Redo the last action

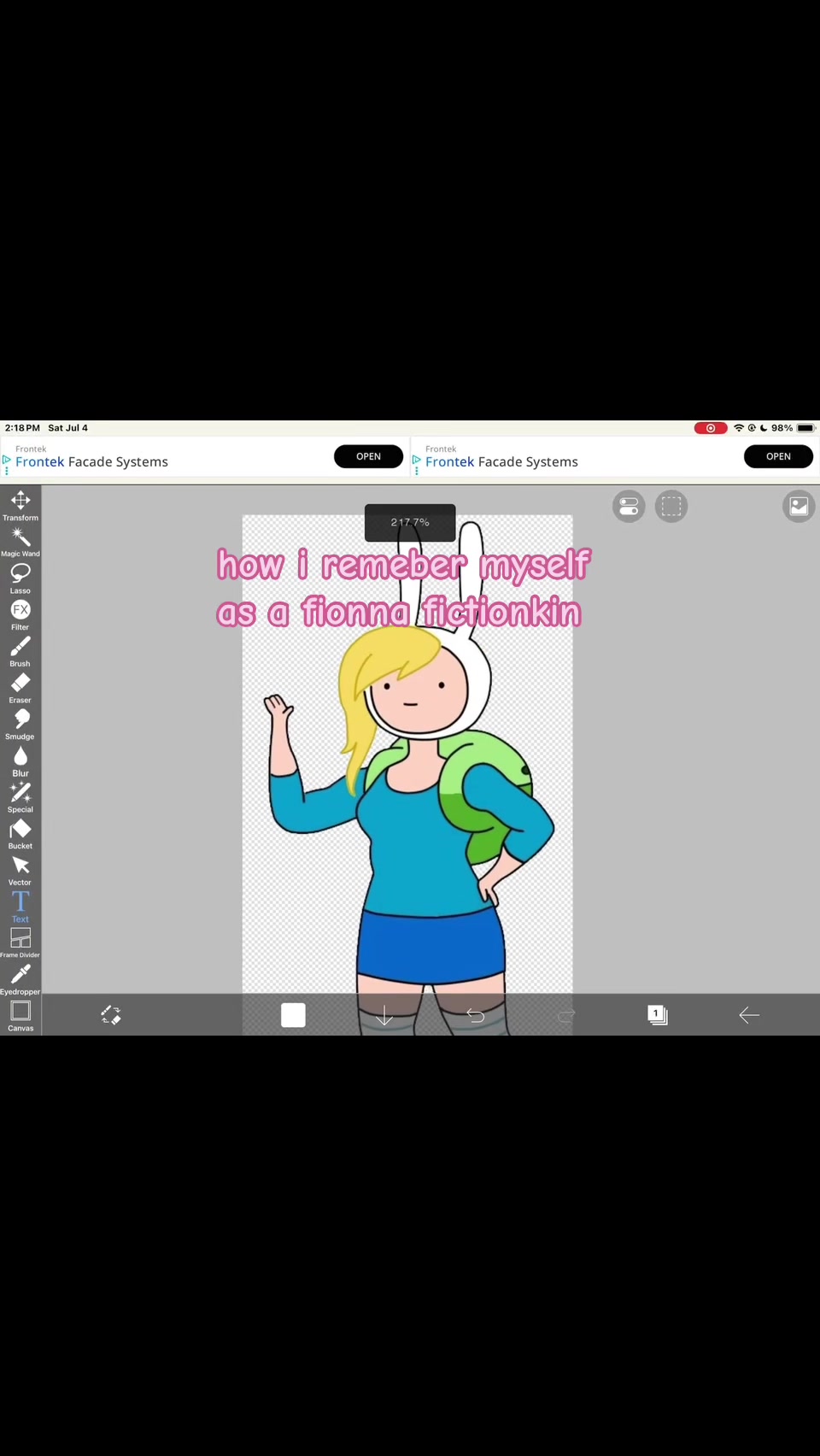(566, 1015)
